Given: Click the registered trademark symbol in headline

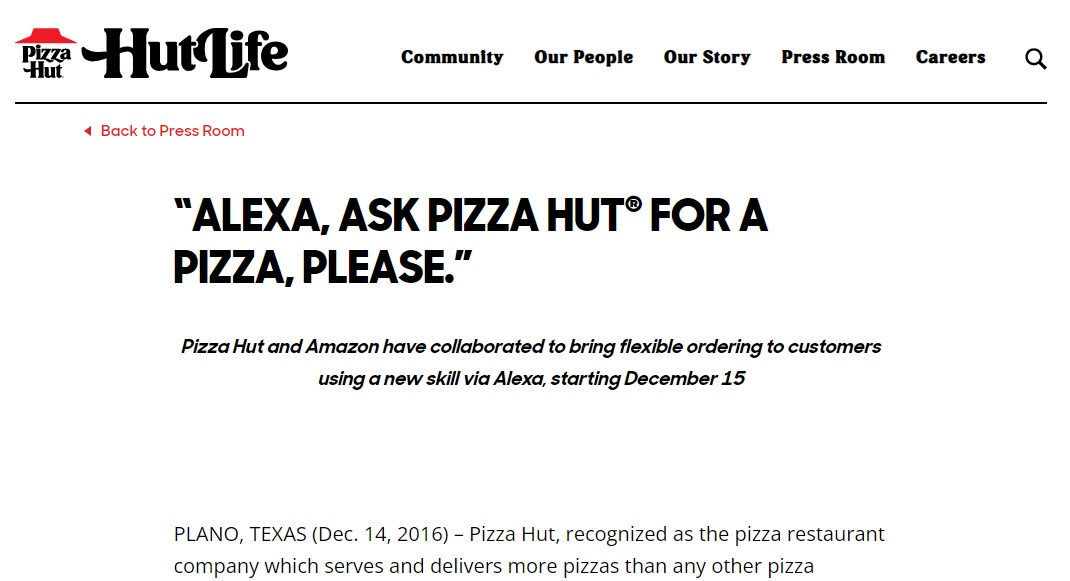Looking at the screenshot, I should pyautogui.click(x=633, y=204).
